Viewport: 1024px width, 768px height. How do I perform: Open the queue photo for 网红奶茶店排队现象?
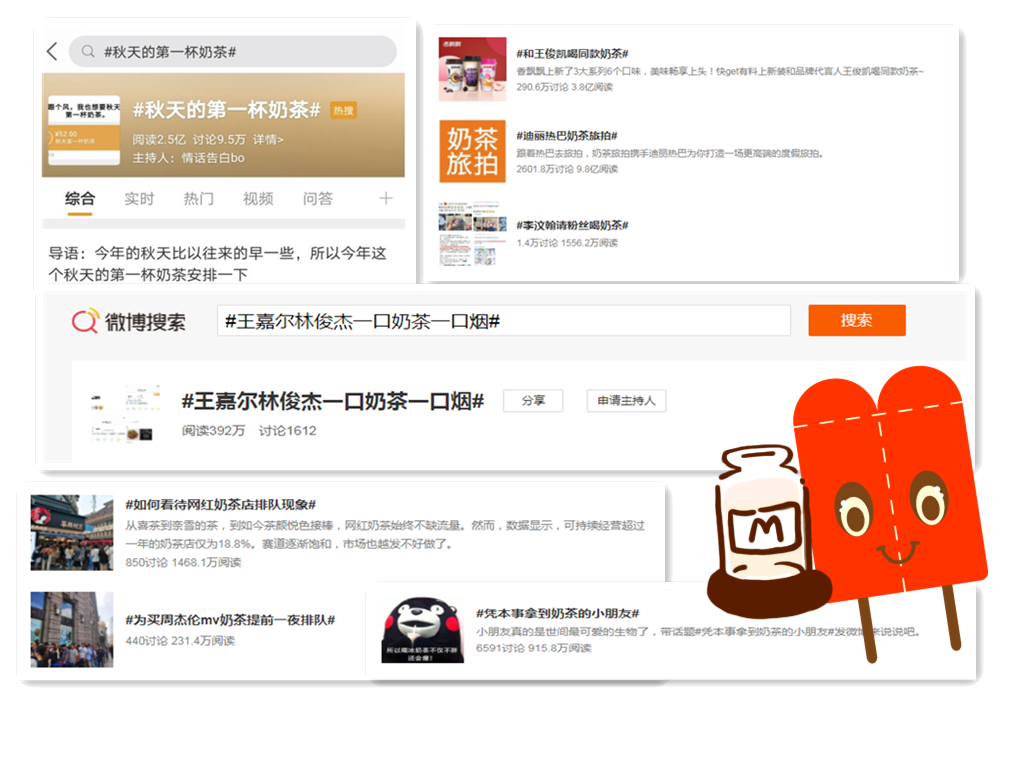pyautogui.click(x=72, y=532)
